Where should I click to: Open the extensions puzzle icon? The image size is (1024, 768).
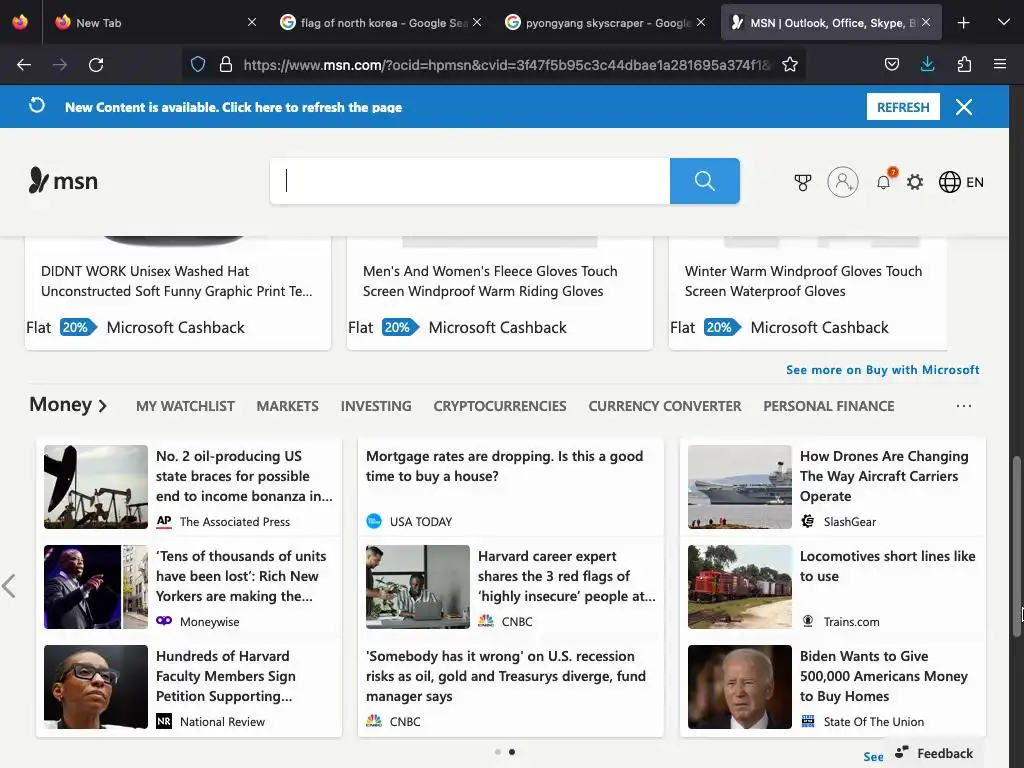[964, 64]
